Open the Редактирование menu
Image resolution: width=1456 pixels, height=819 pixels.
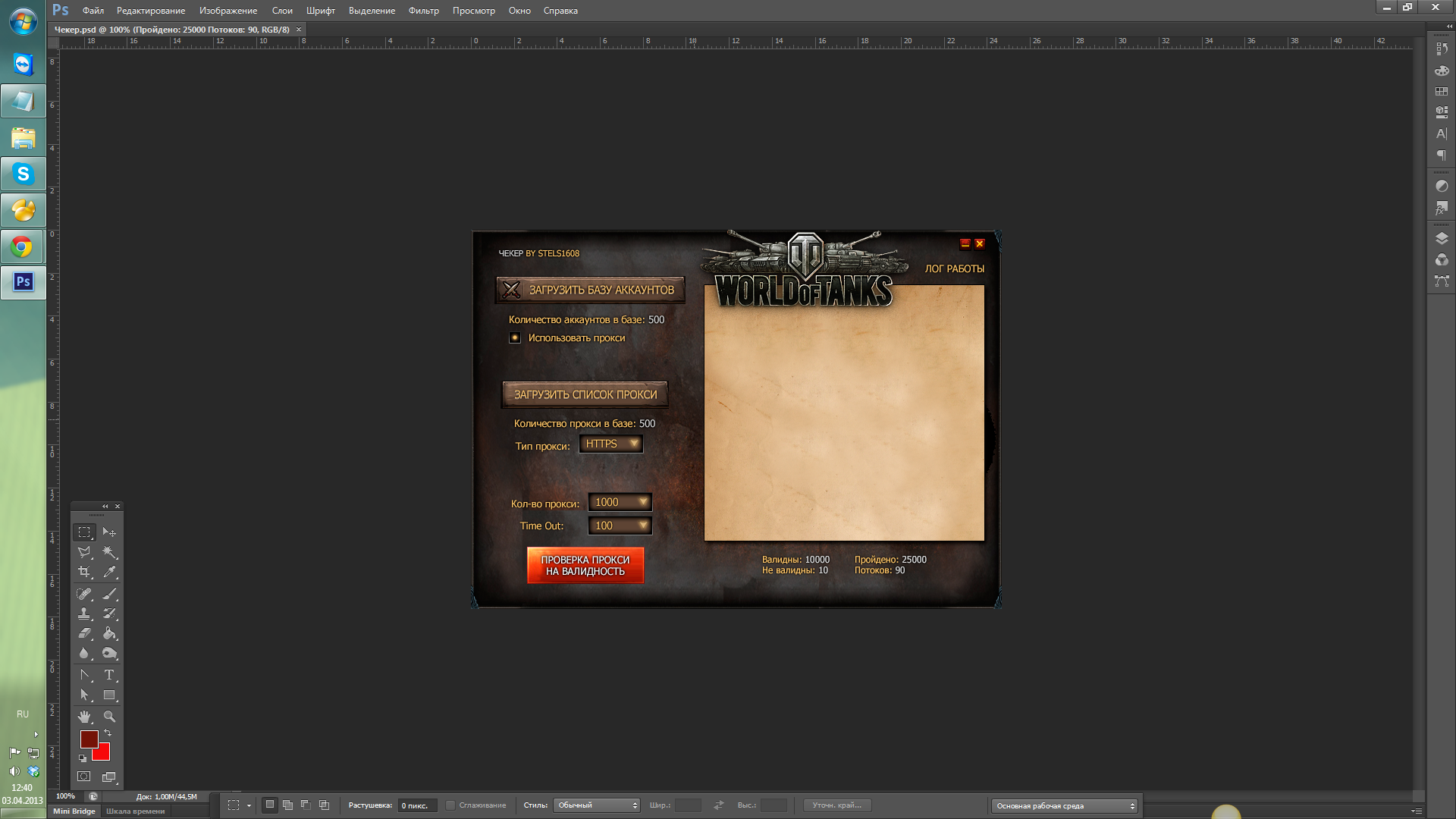coord(151,11)
